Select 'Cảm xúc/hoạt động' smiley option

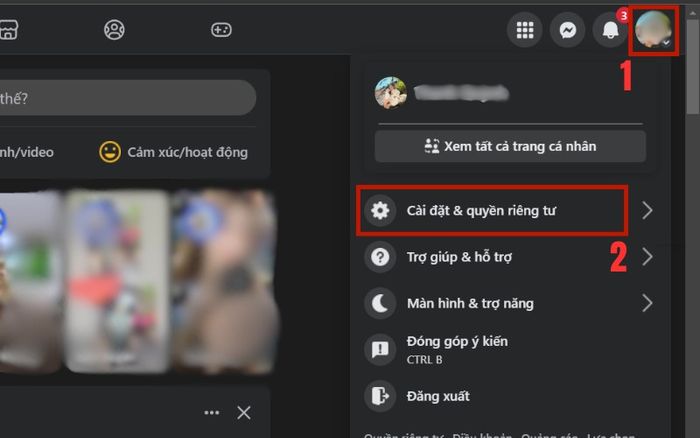[174, 152]
